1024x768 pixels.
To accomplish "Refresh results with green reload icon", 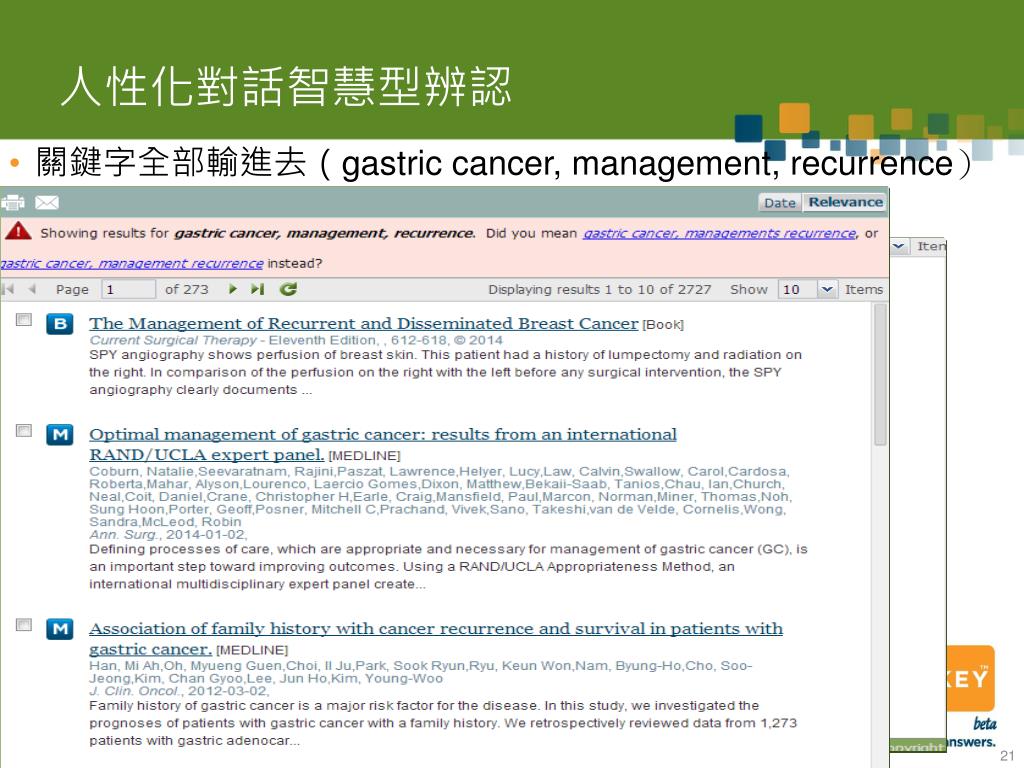I will point(288,289).
